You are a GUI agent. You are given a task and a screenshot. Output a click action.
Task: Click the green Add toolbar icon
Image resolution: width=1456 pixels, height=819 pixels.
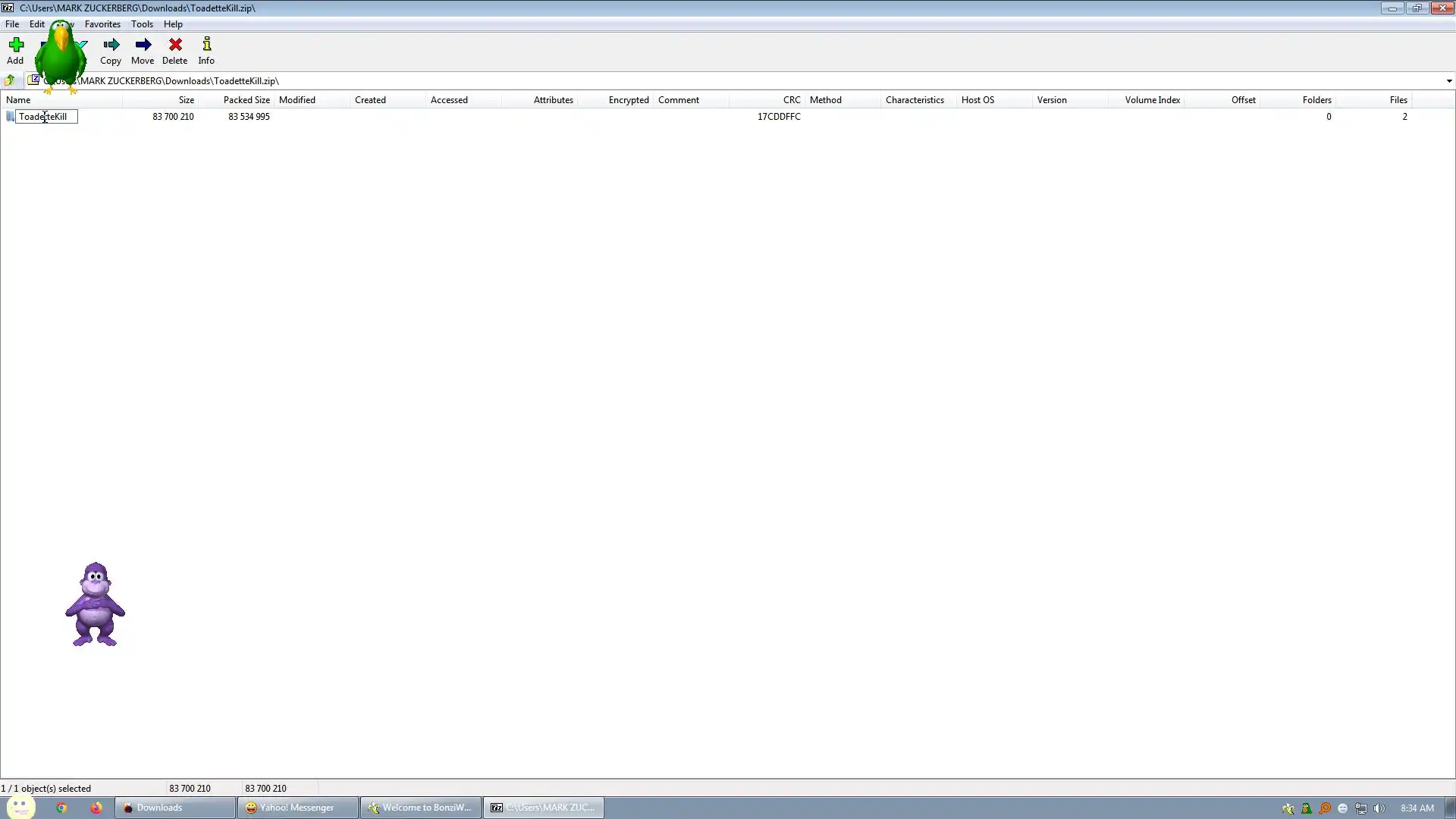15,45
